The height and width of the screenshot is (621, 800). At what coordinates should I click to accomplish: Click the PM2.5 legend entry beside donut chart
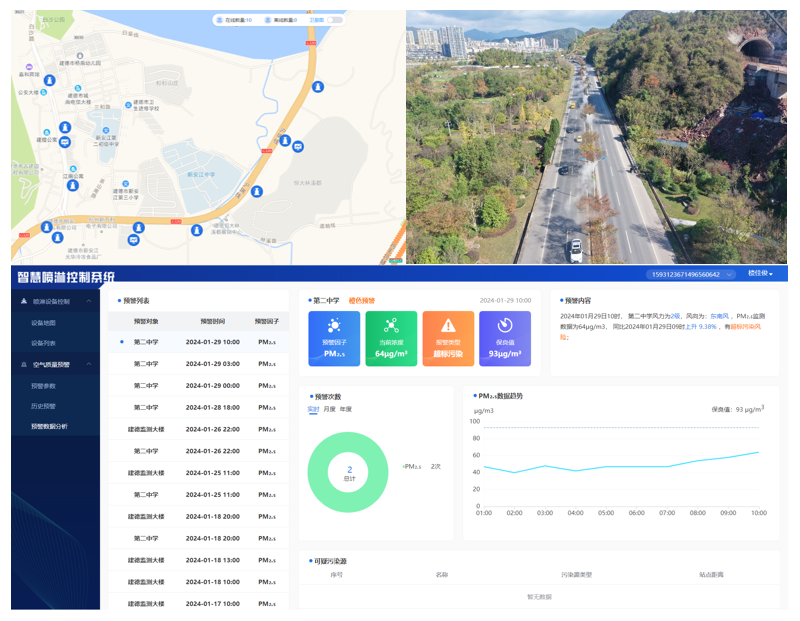click(x=421, y=467)
